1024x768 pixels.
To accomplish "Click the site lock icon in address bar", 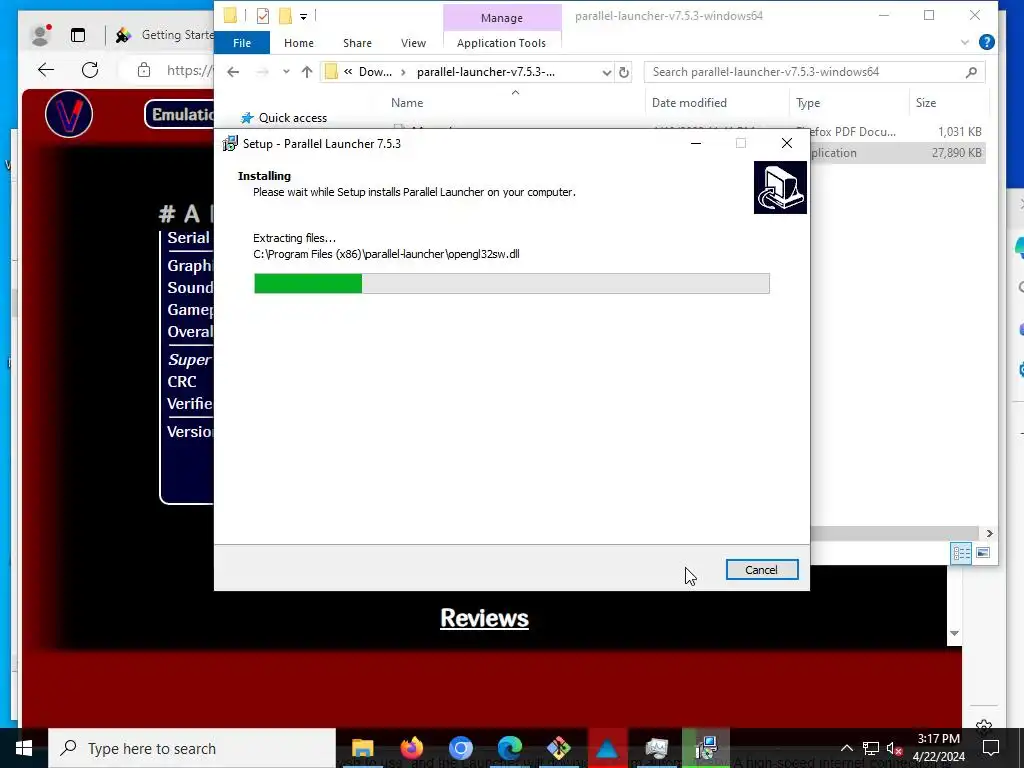I will (x=144, y=71).
